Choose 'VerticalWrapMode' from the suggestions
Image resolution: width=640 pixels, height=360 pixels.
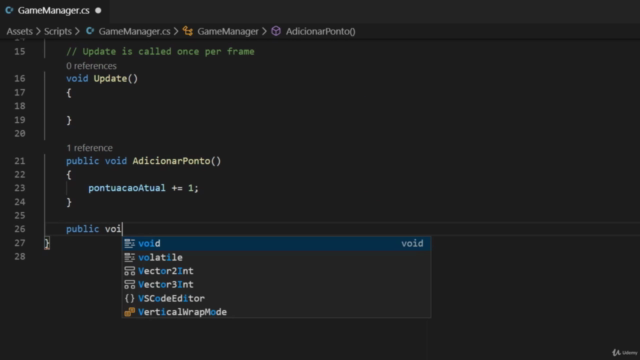coord(276,312)
